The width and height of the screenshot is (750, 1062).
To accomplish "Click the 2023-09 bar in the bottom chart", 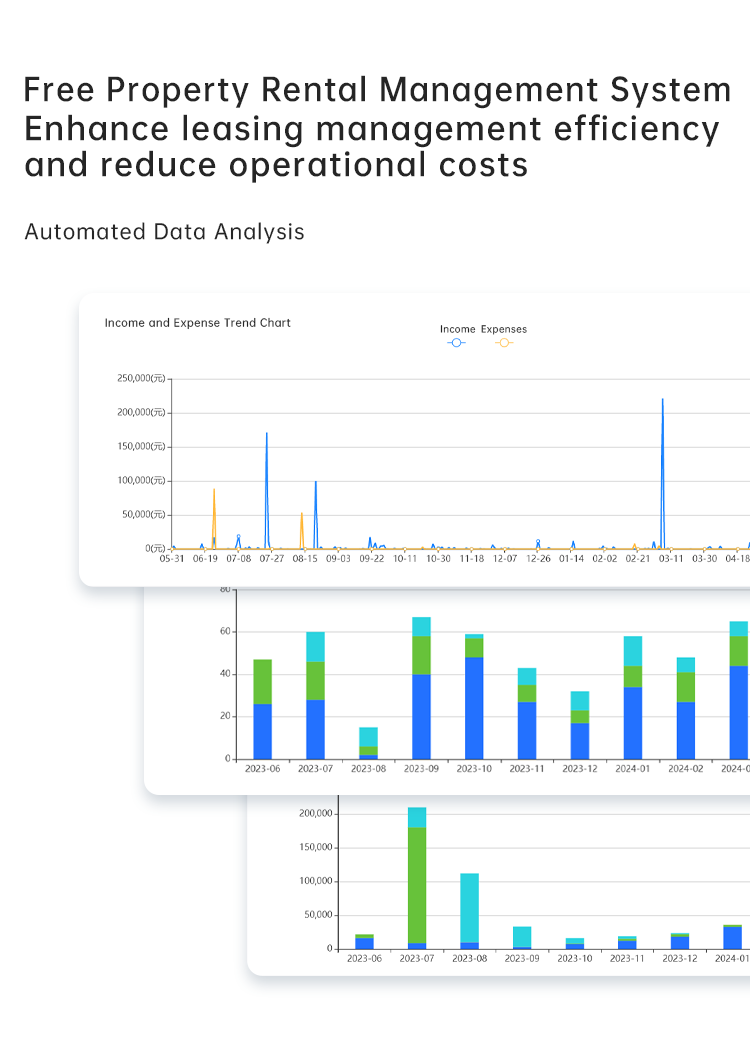I will click(x=522, y=937).
